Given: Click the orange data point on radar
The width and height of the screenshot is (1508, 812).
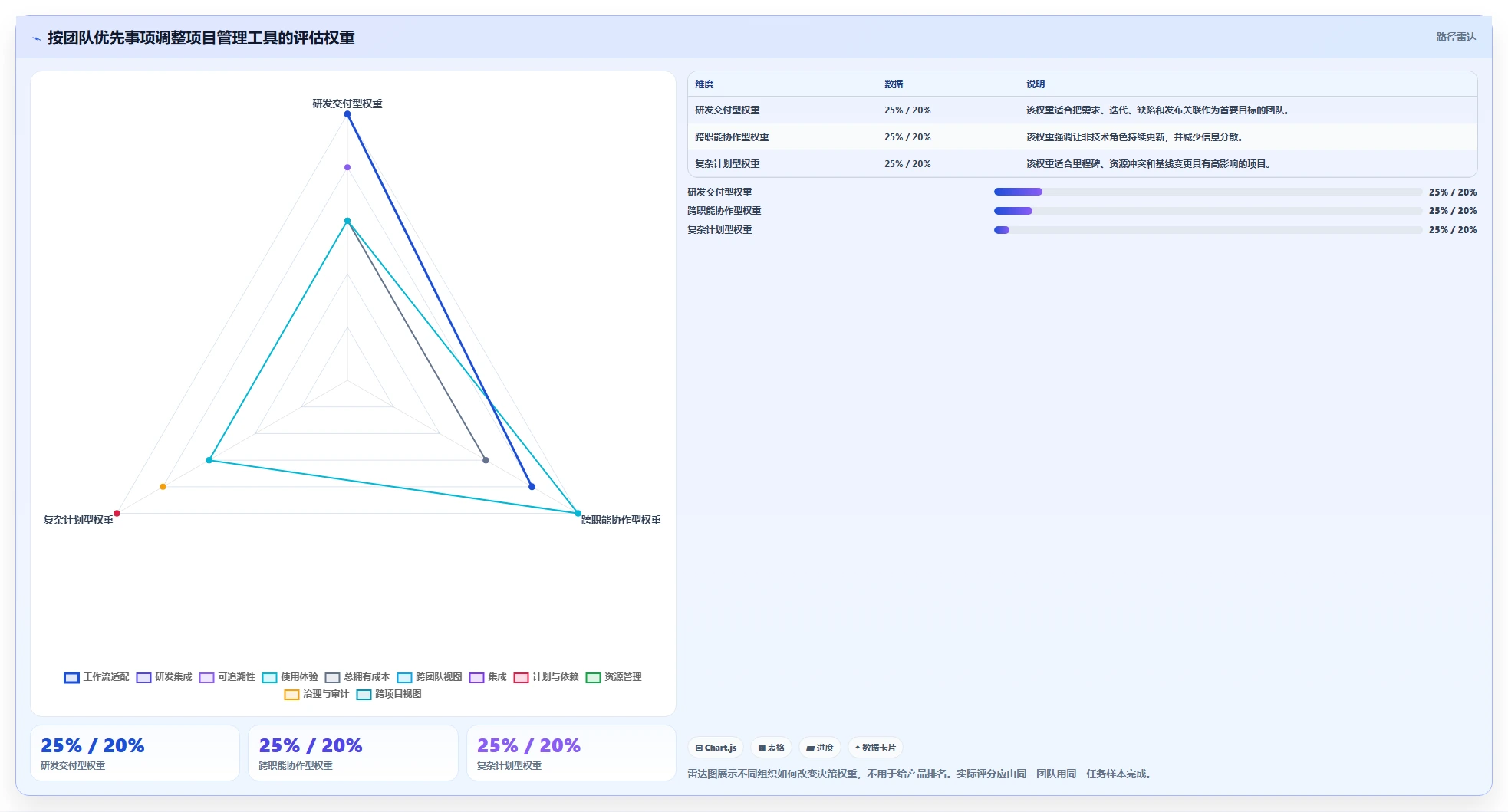Looking at the screenshot, I should click(163, 487).
